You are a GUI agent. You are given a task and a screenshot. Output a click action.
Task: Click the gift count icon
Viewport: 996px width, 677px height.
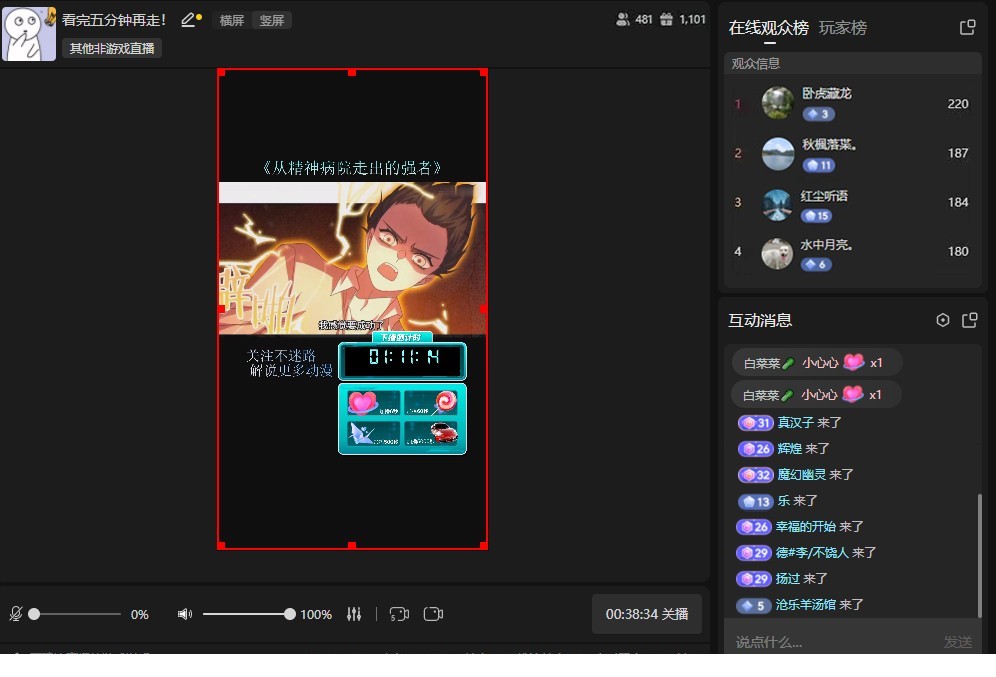click(x=666, y=20)
